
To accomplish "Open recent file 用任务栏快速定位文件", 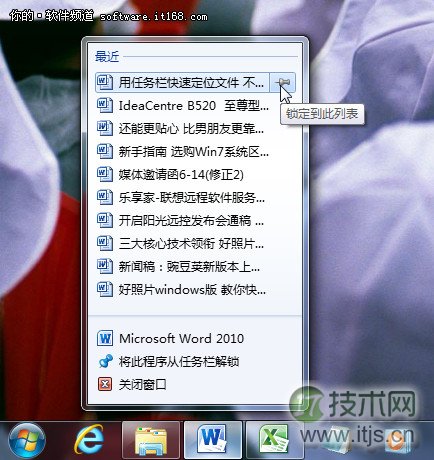I will pos(182,82).
